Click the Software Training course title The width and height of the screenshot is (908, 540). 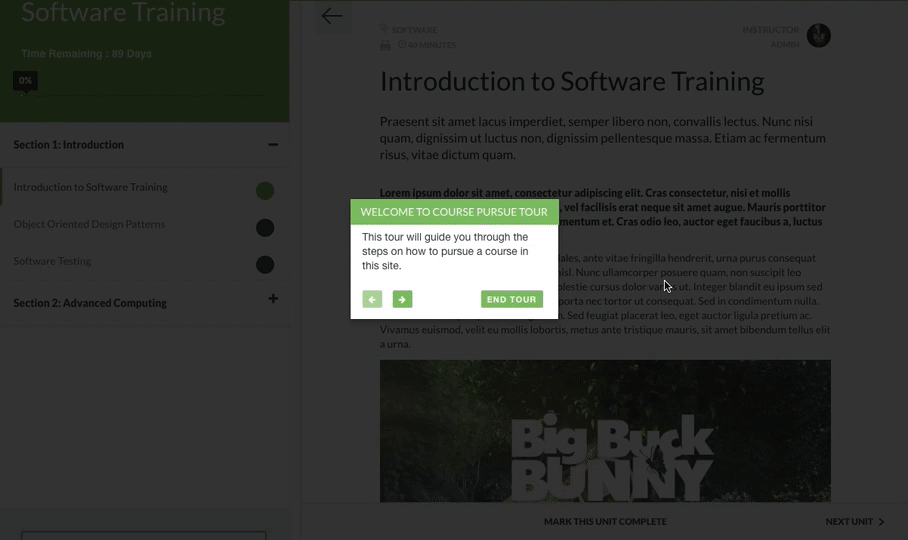click(123, 13)
